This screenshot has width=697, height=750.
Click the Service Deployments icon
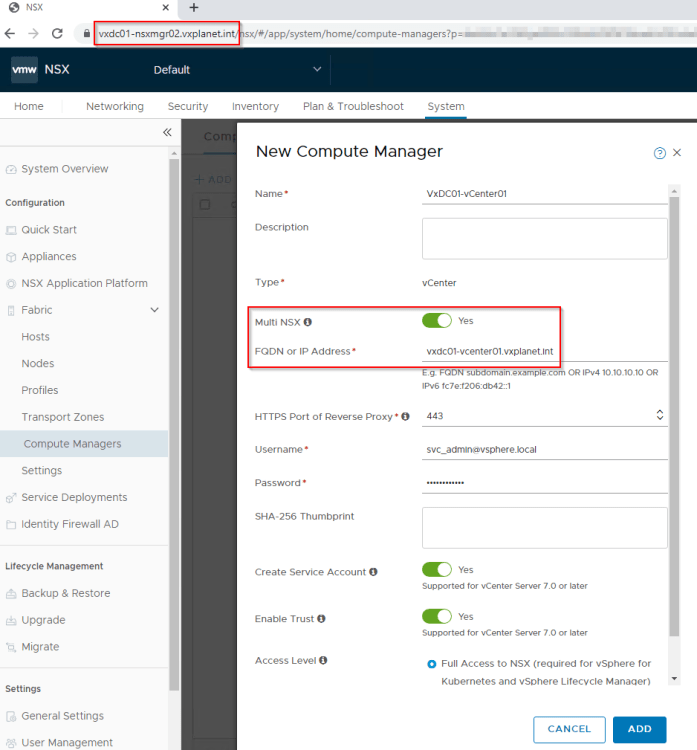(x=11, y=498)
